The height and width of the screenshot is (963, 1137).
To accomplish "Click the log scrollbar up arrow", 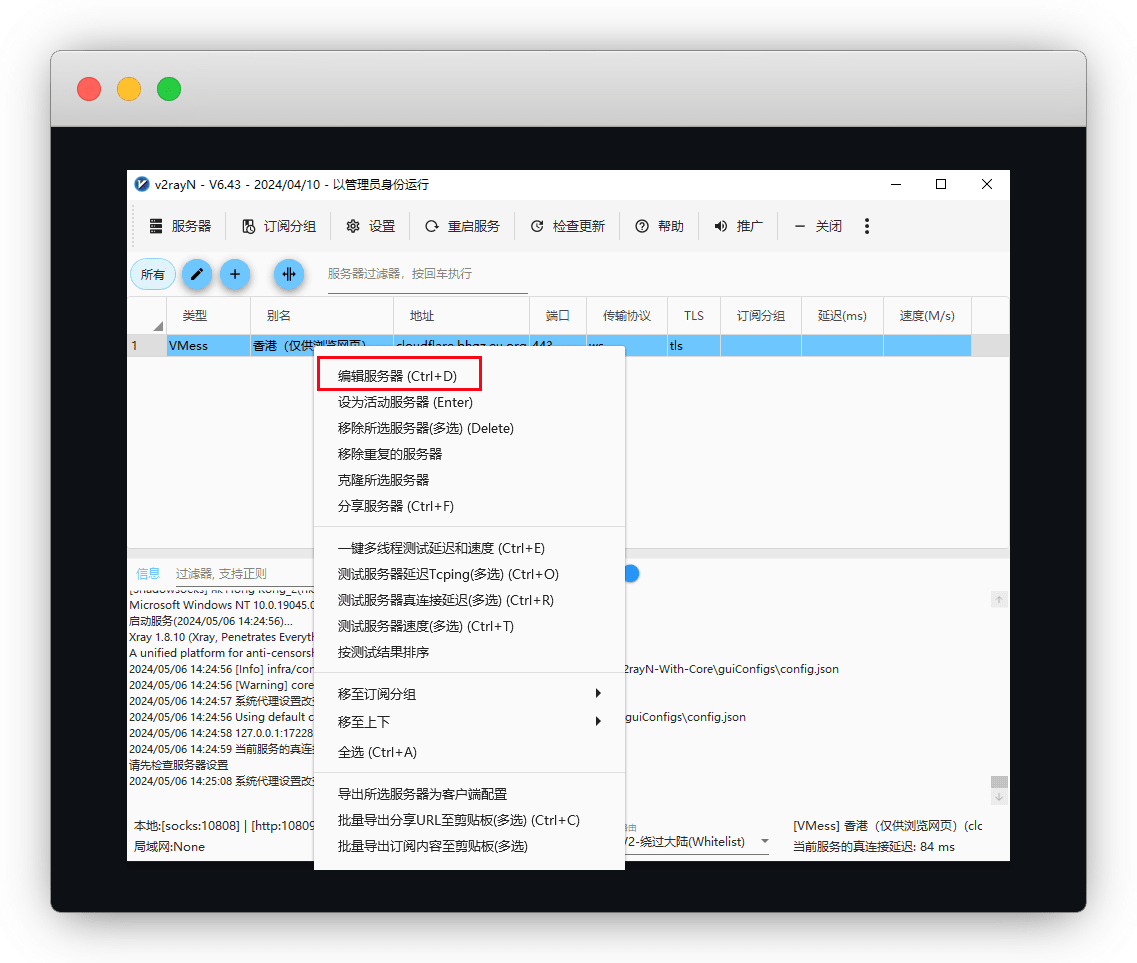I will tap(999, 600).
